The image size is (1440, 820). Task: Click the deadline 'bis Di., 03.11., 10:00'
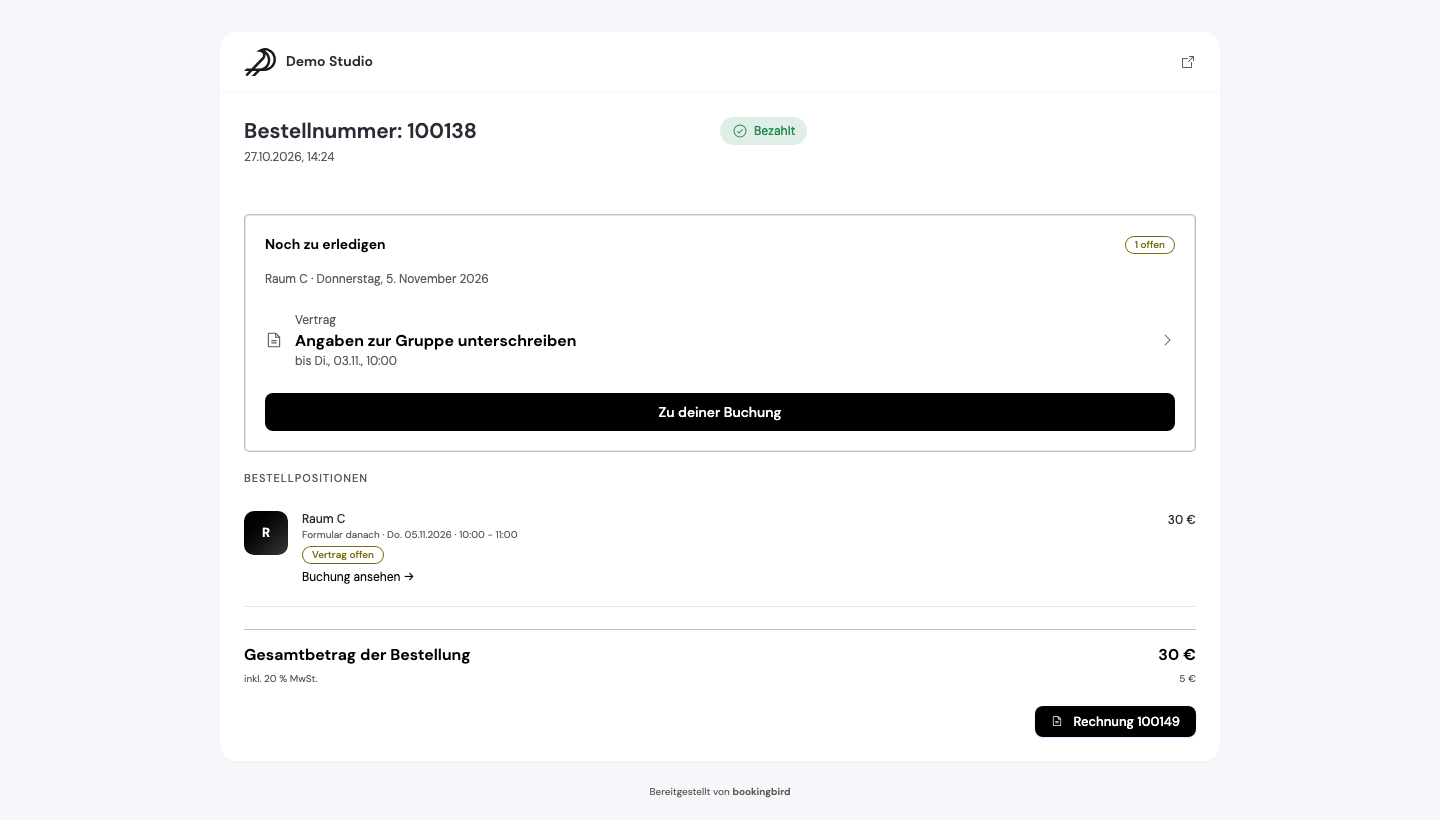point(346,361)
